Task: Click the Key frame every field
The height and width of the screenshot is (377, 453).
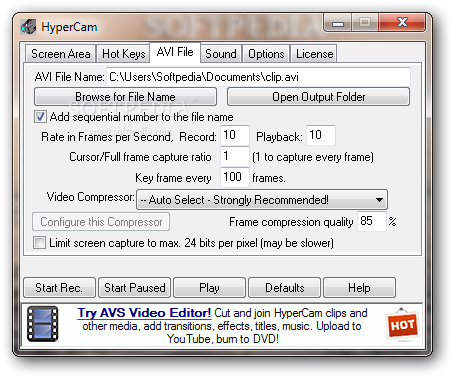Action: tap(235, 177)
